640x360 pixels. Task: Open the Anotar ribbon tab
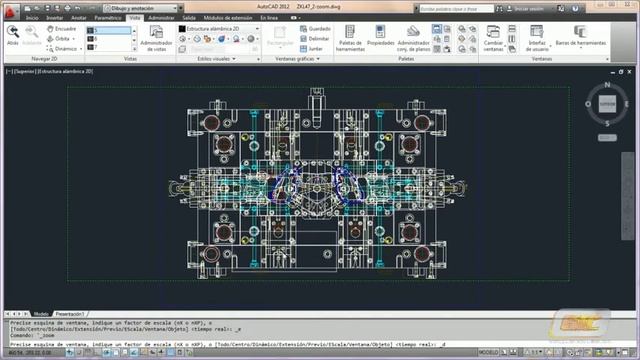(x=78, y=18)
